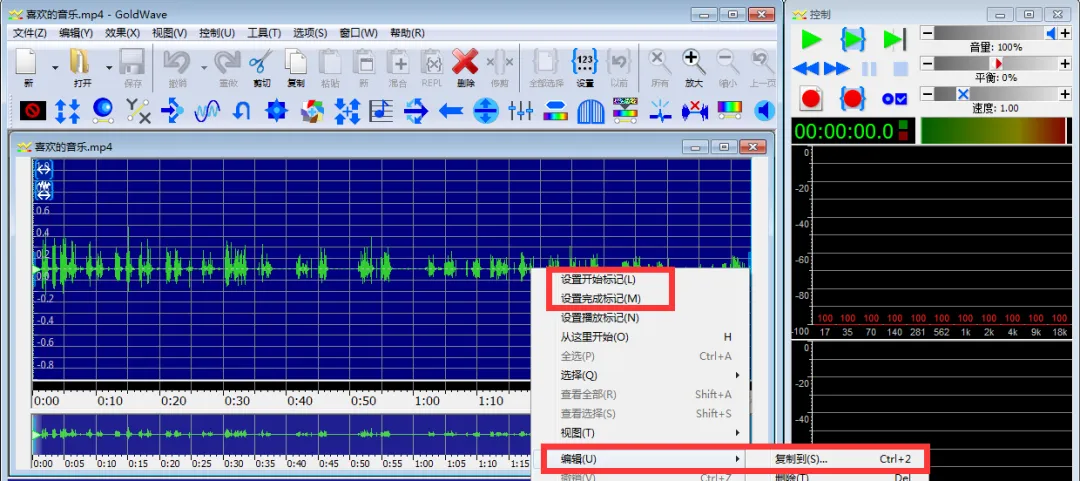Click the blue gear mechanize effect icon
This screenshot has width=1080, height=481.
[x=276, y=110]
